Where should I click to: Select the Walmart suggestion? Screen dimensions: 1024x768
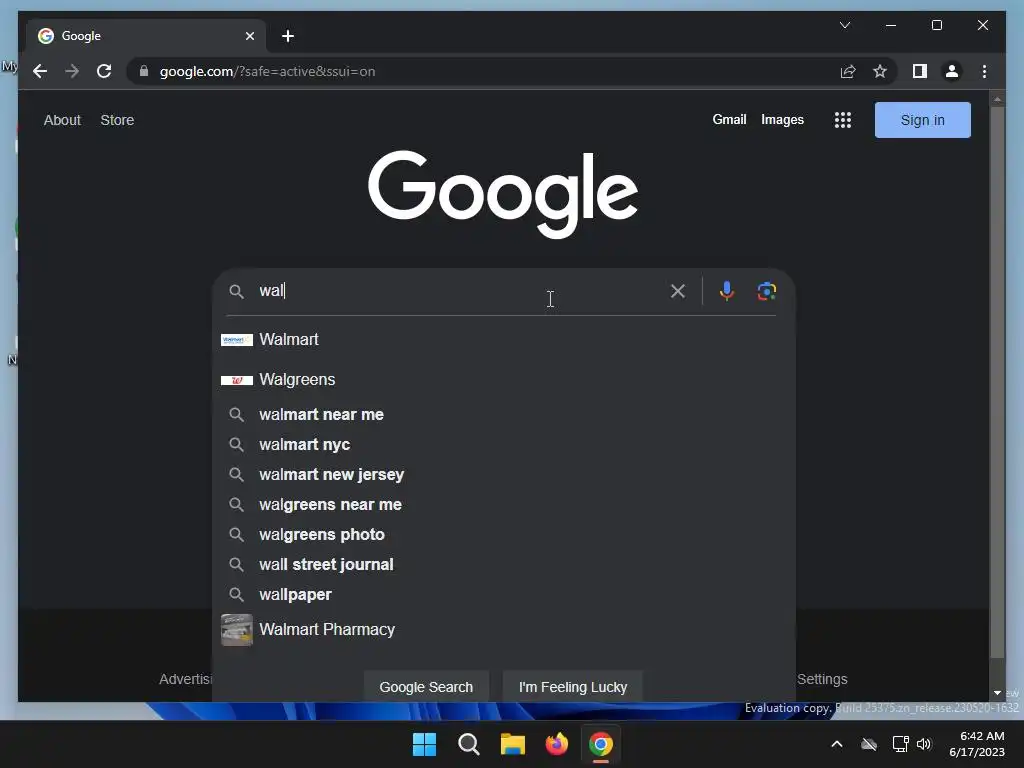tap(504, 340)
